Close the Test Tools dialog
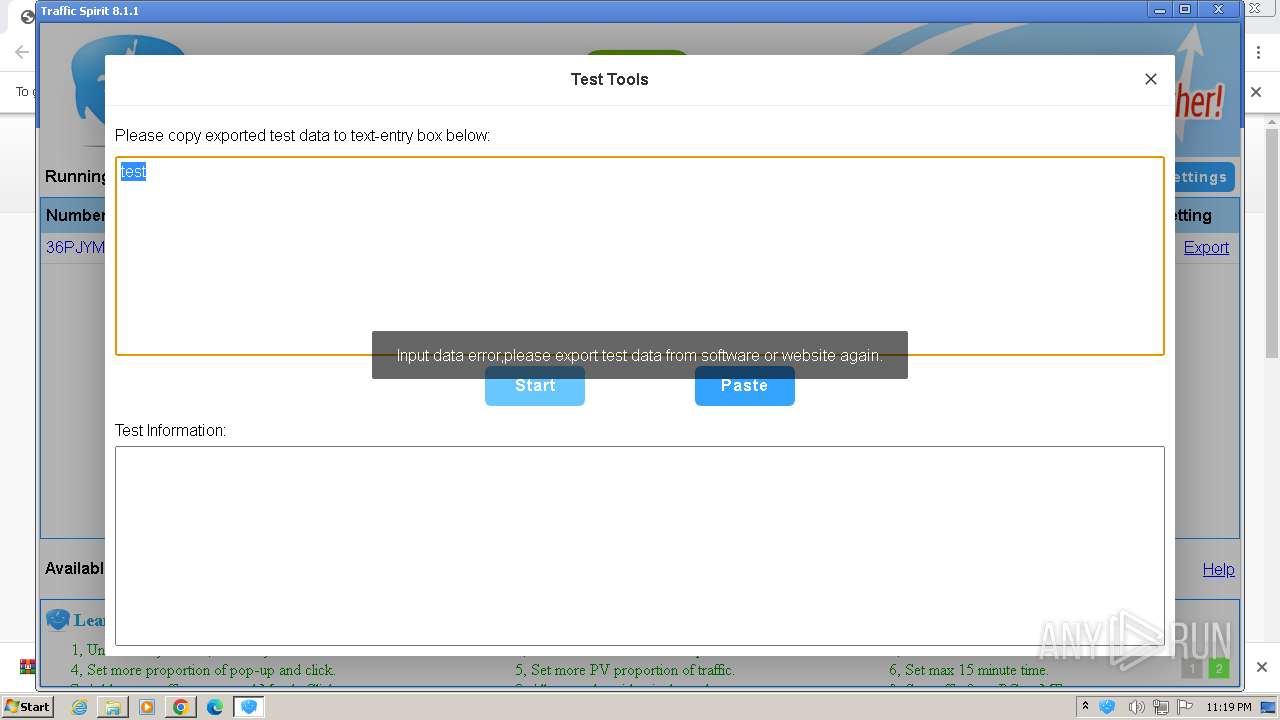Screen dimensions: 1280x720 click(x=1151, y=79)
